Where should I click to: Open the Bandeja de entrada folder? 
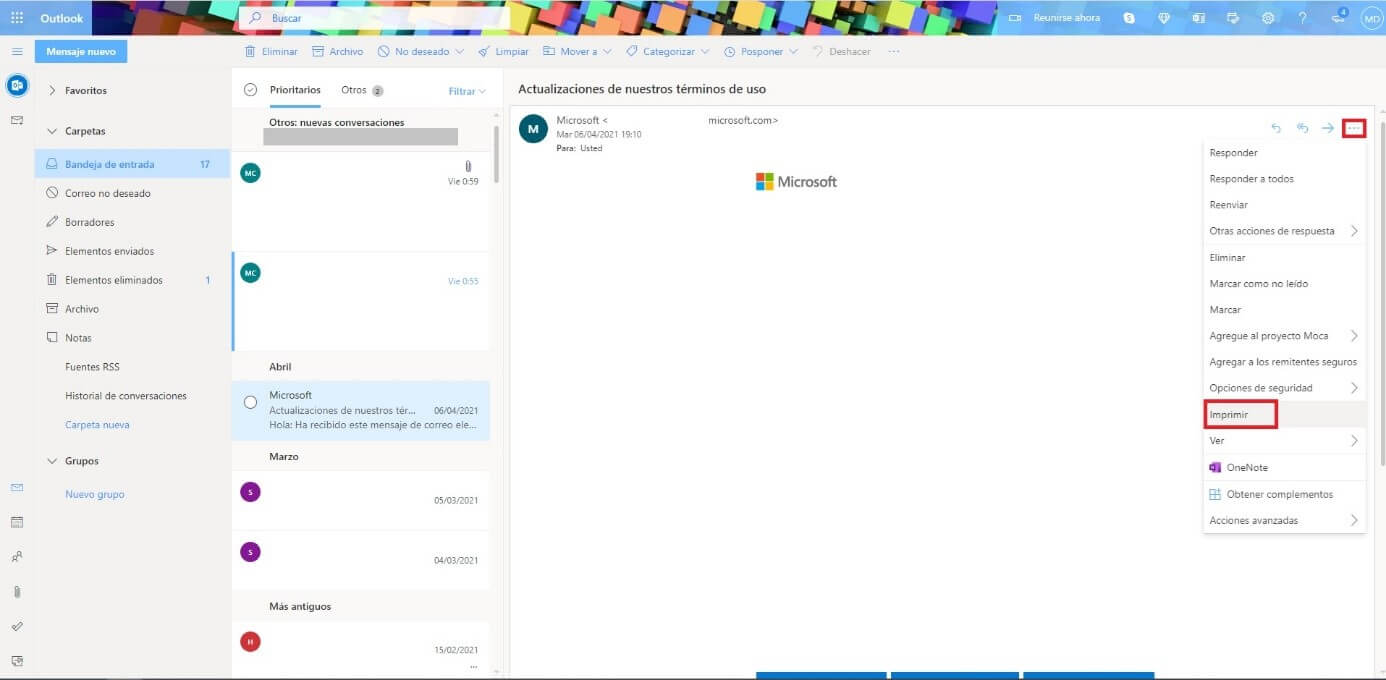click(x=132, y=164)
